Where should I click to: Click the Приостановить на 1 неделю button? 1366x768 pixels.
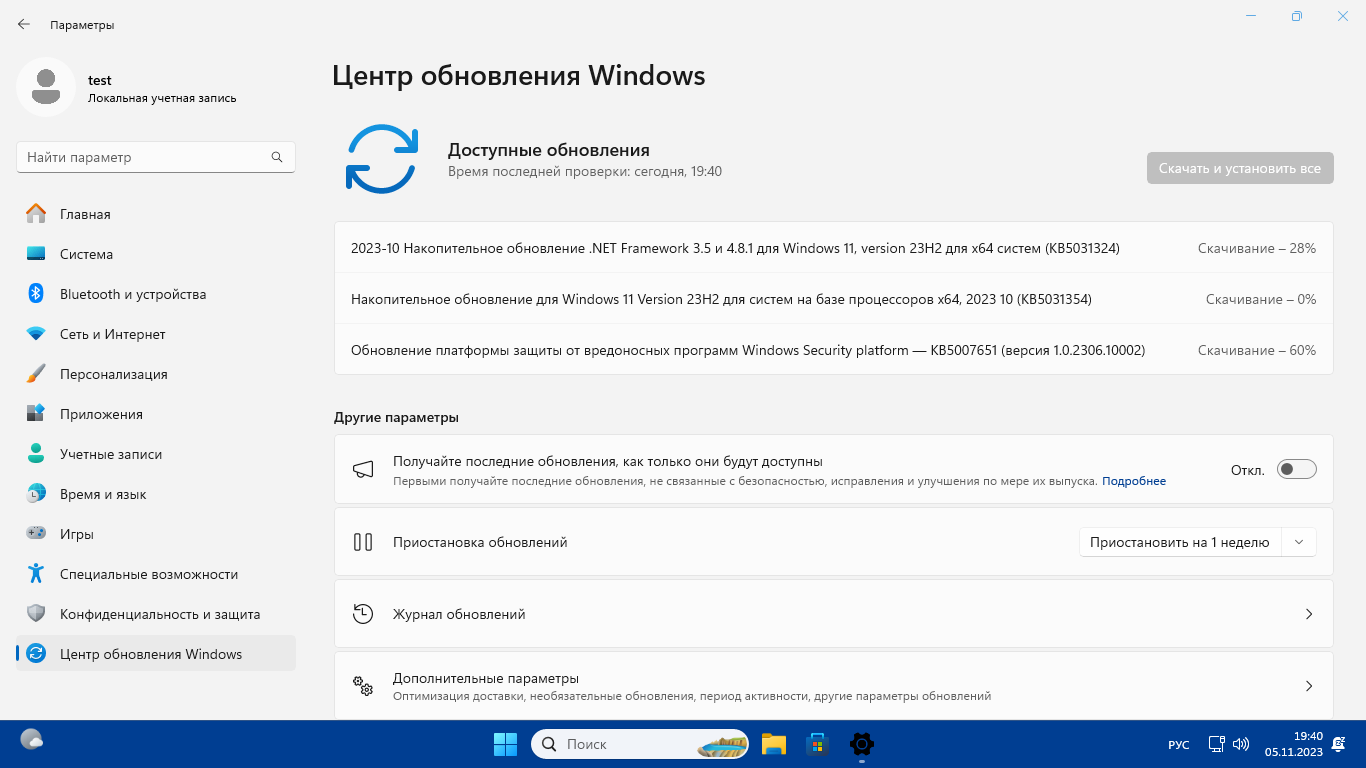(x=1179, y=542)
